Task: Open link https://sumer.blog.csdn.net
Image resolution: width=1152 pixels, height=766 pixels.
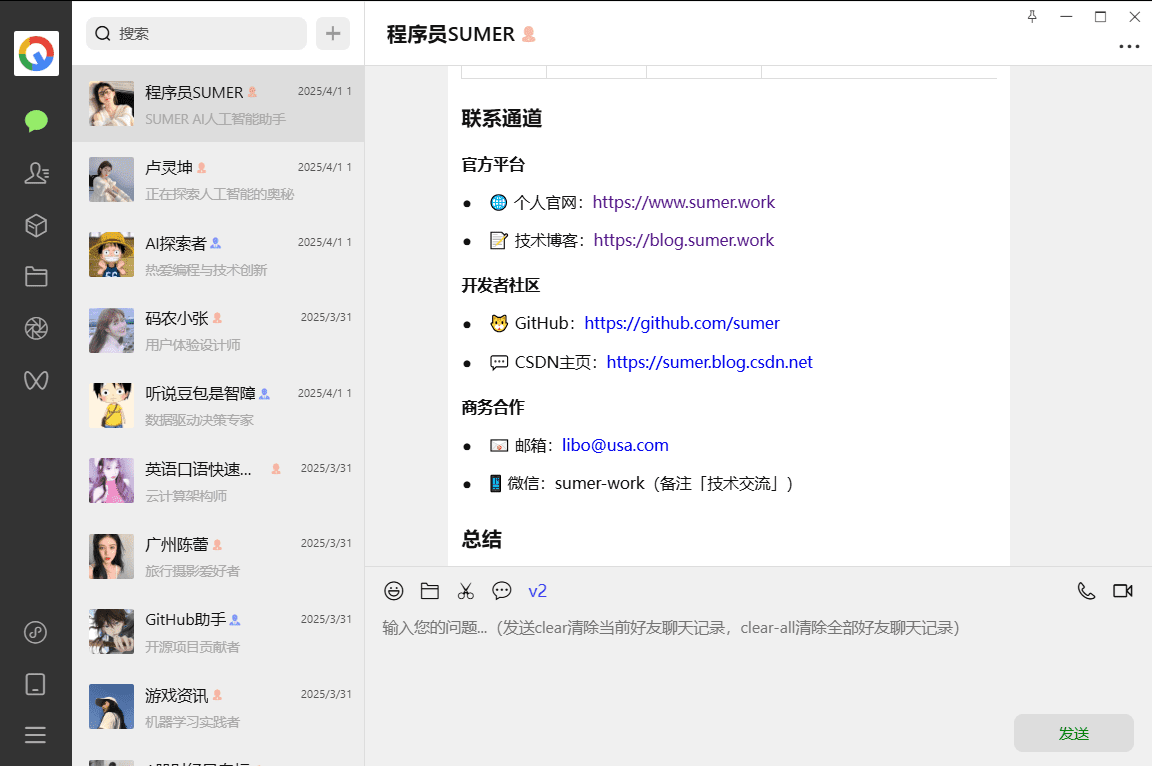Action: [709, 362]
